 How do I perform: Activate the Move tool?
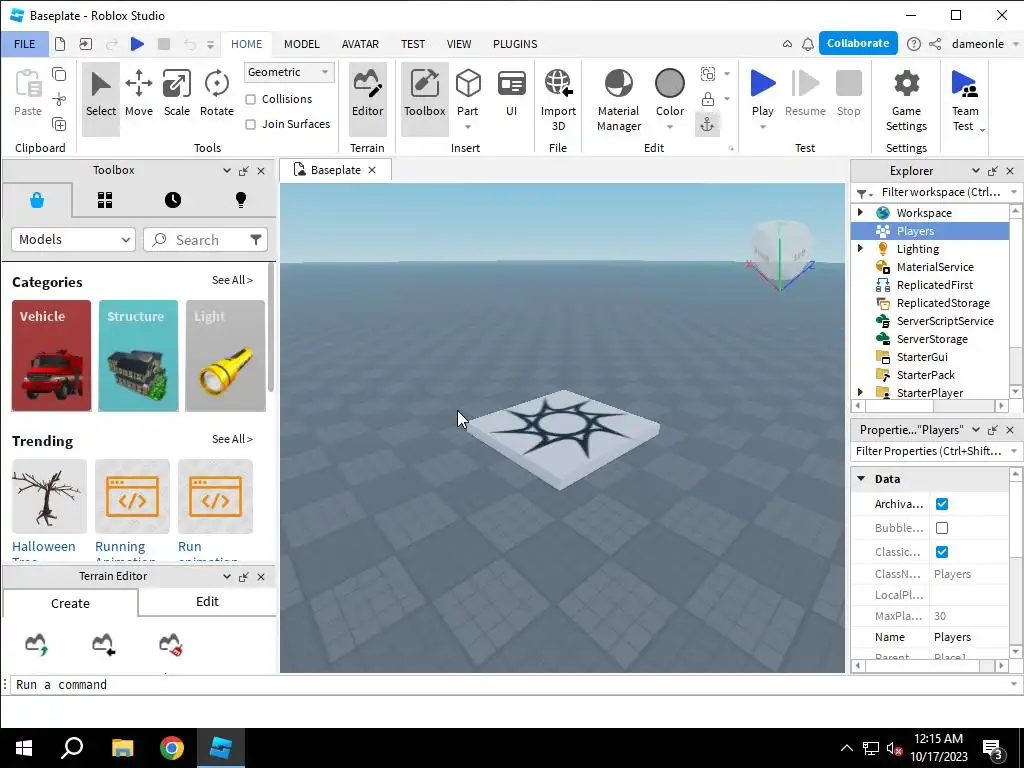tap(138, 93)
